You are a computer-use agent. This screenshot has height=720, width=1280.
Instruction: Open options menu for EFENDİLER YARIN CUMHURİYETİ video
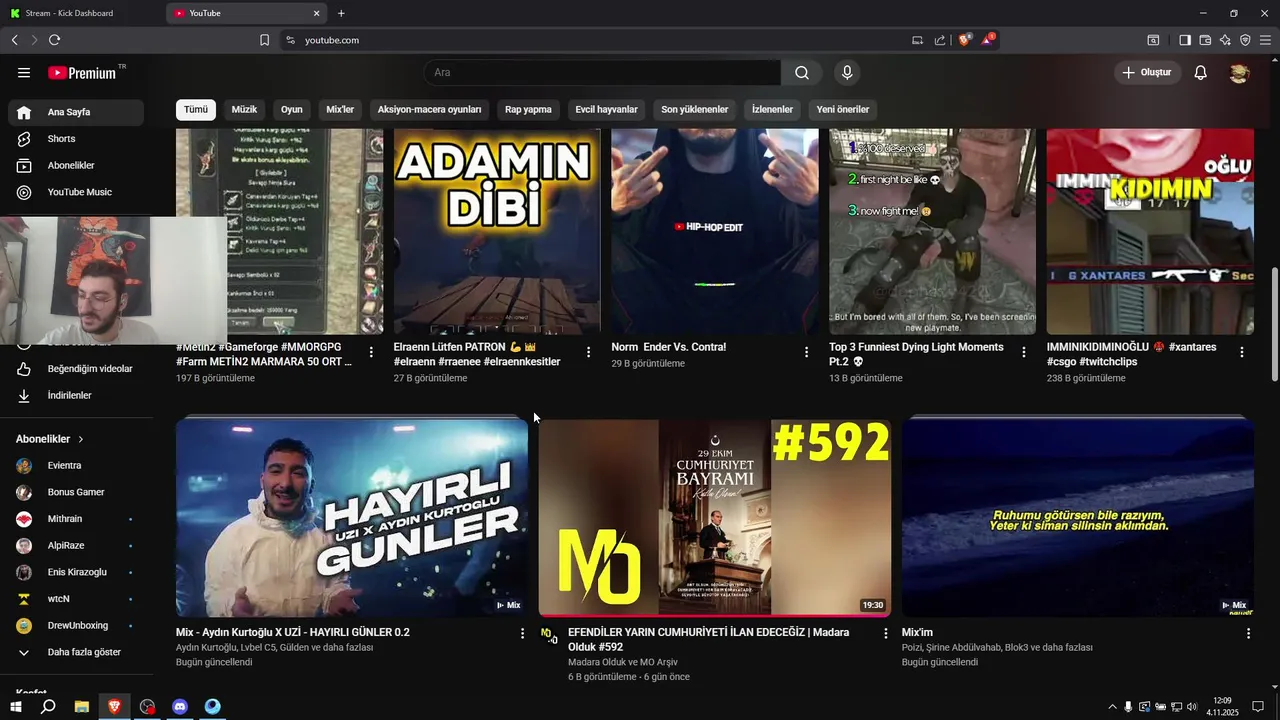pos(885,633)
